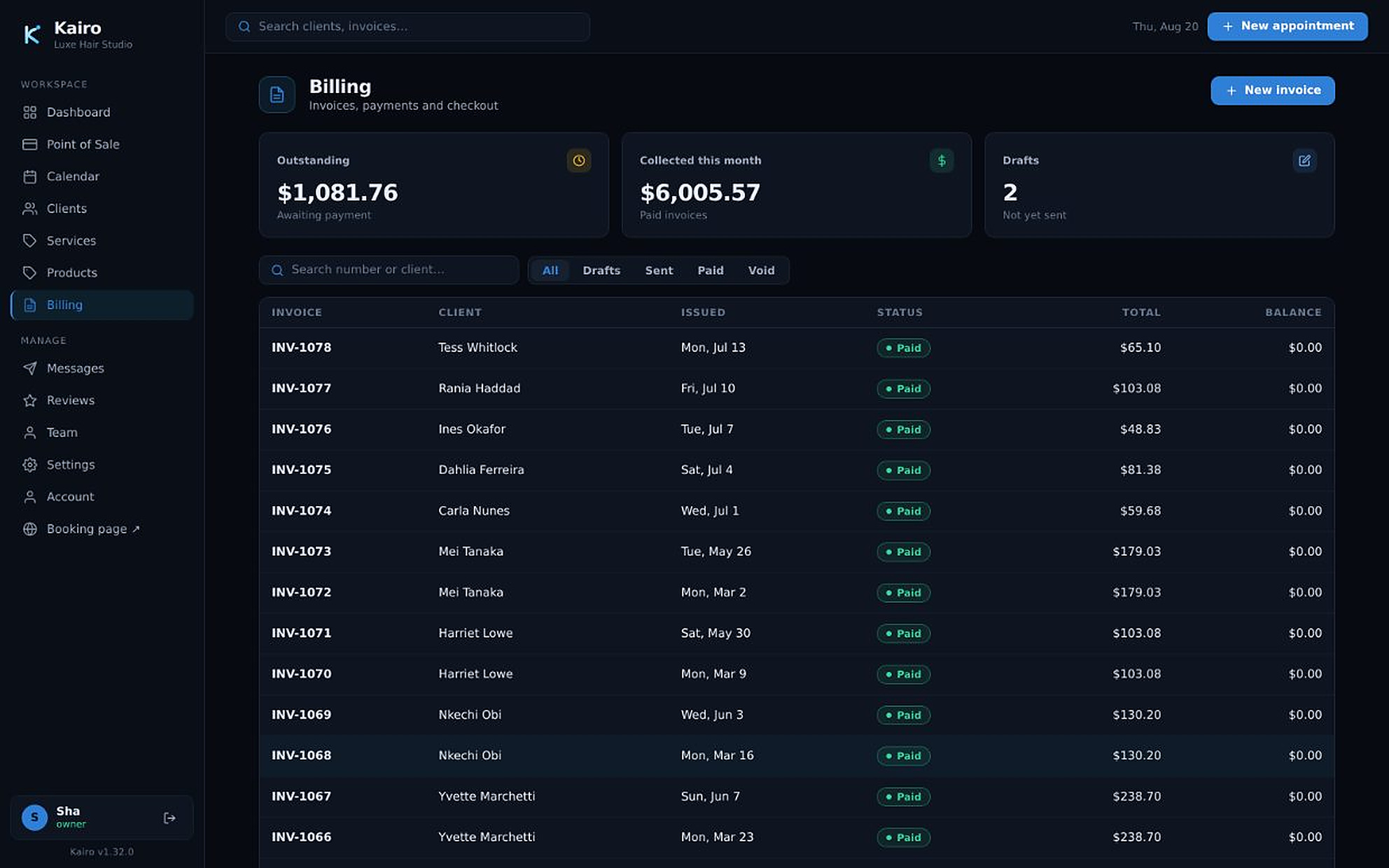Click the $59.68 total for Carla Nunes

tap(1140, 511)
